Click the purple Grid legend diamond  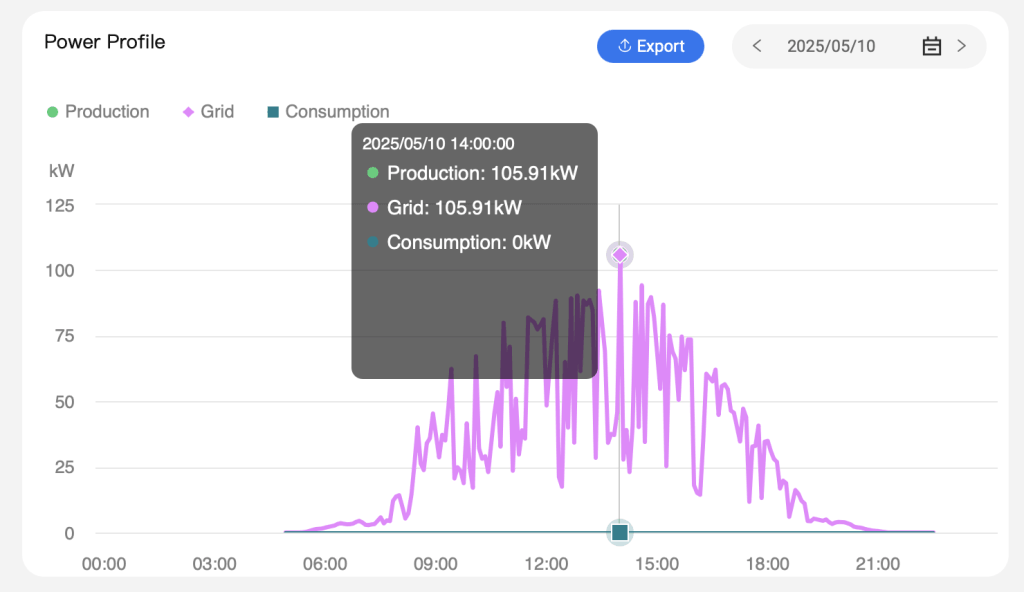coord(187,112)
